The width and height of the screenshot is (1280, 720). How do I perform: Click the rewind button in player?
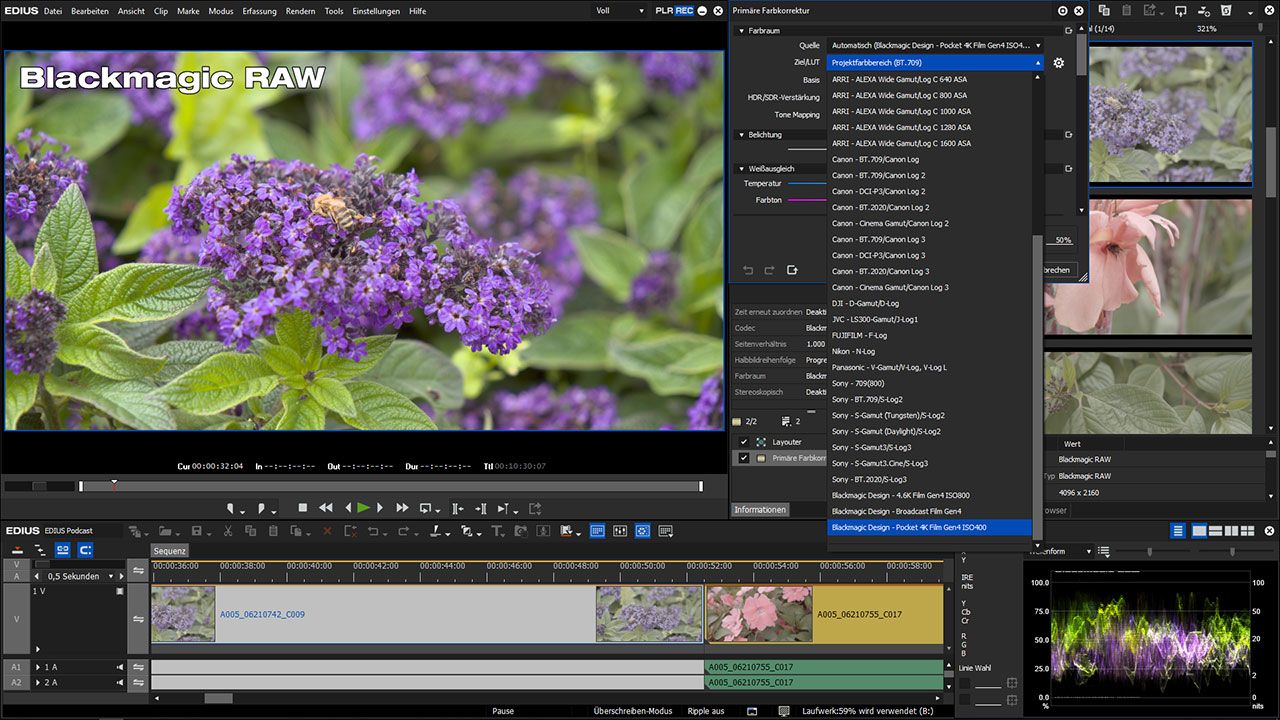pyautogui.click(x=325, y=508)
